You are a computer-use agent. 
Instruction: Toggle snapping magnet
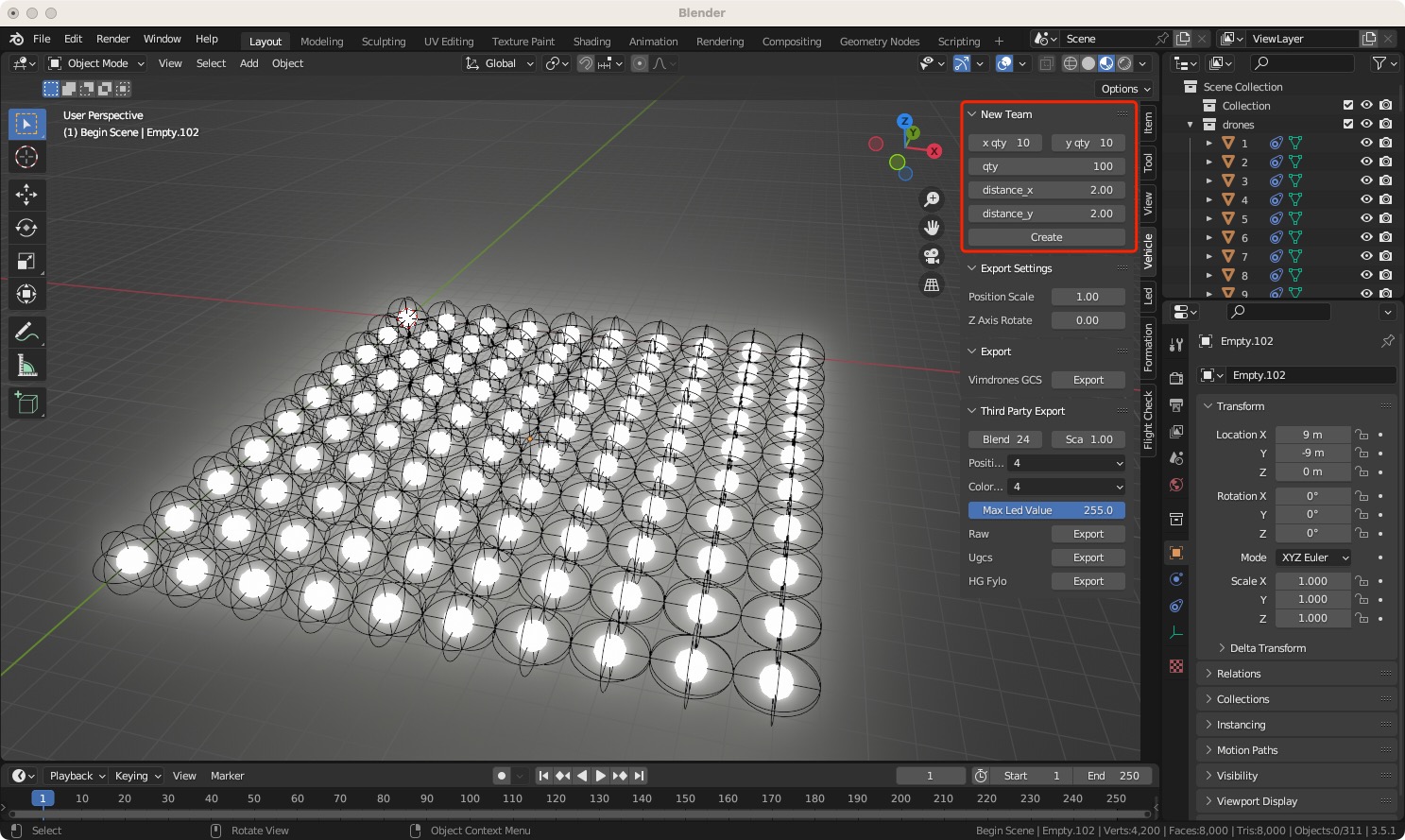(586, 63)
